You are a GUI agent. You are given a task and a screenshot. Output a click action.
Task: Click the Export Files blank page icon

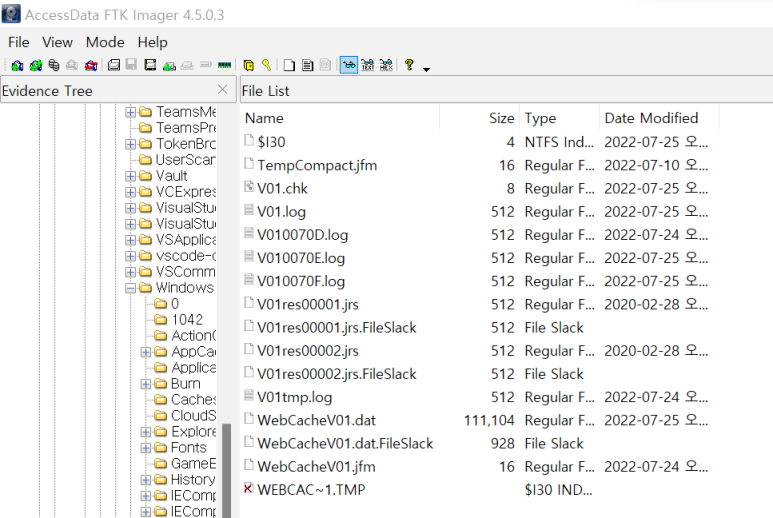[x=289, y=65]
